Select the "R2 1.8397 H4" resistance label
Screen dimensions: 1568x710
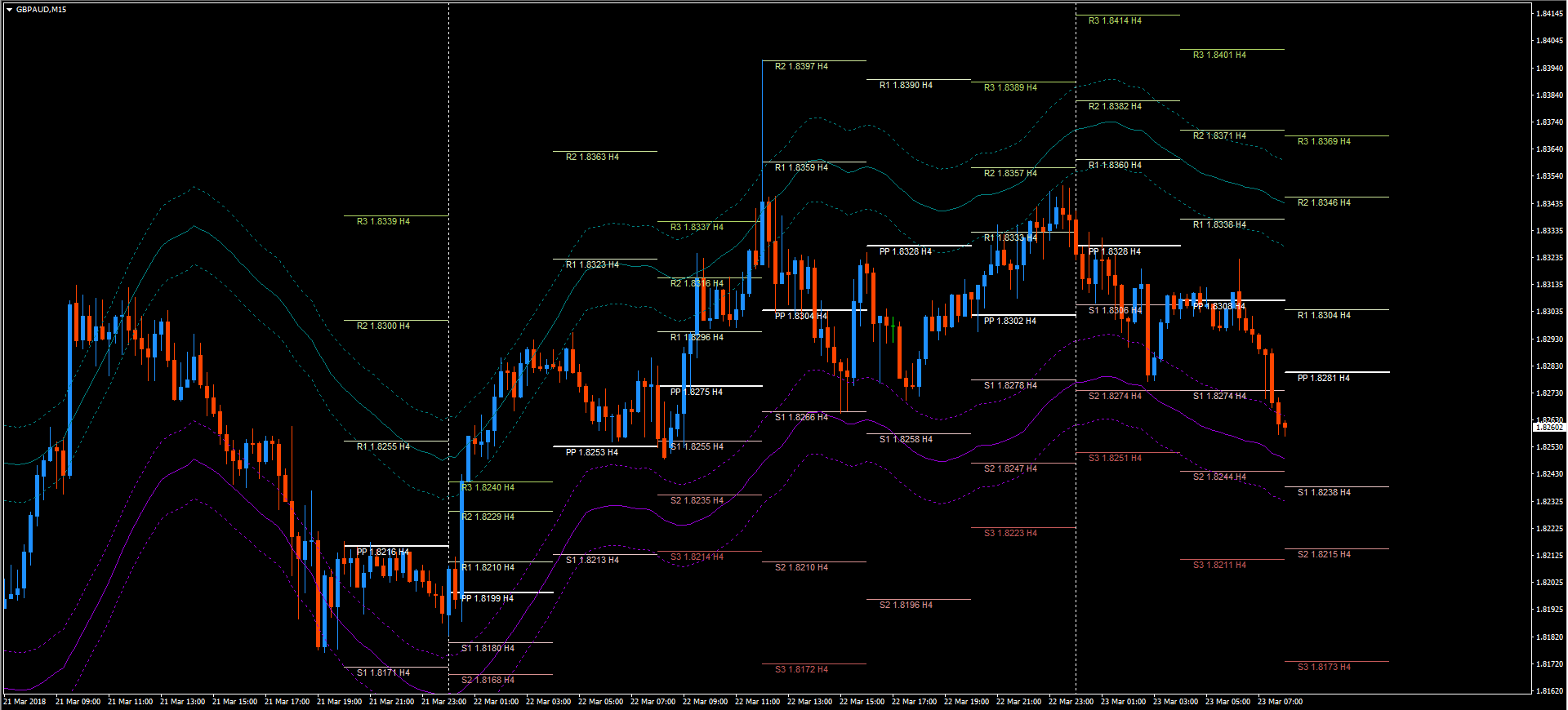801,67
